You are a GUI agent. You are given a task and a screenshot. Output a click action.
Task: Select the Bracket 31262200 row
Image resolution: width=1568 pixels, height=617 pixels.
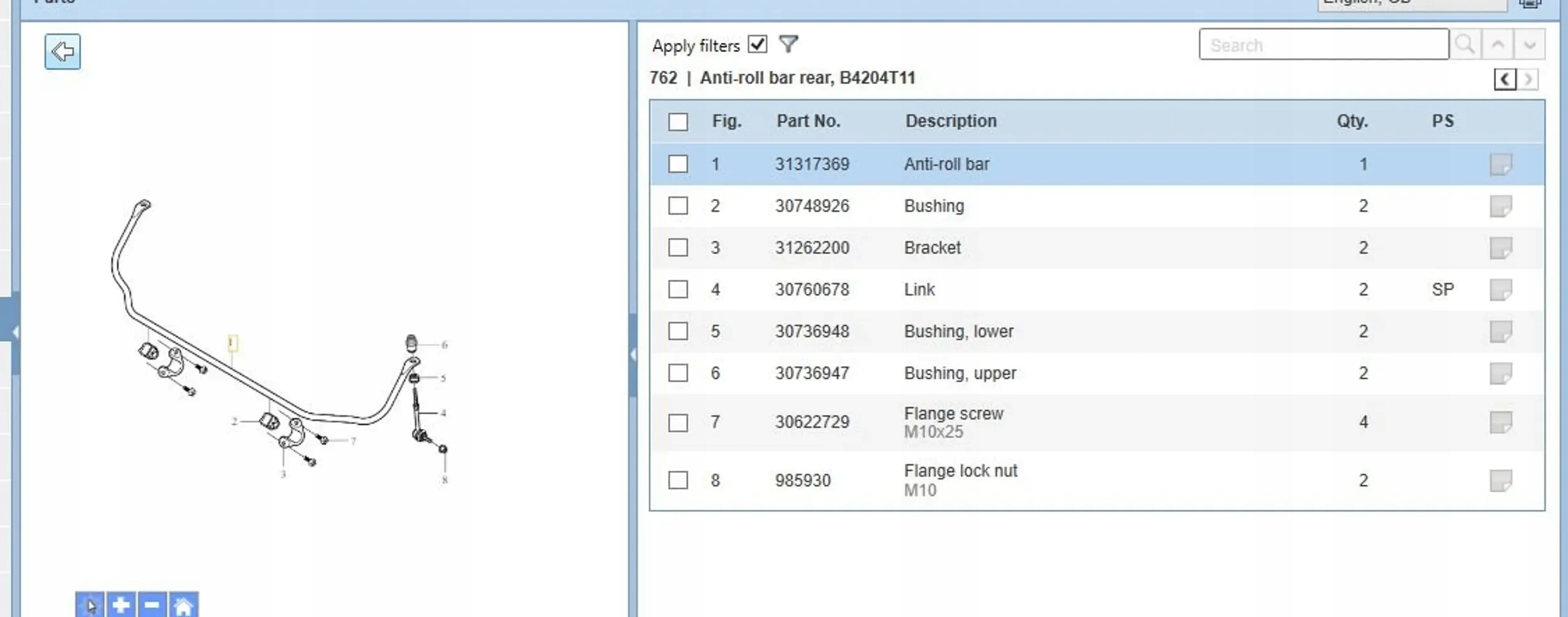(1097, 248)
